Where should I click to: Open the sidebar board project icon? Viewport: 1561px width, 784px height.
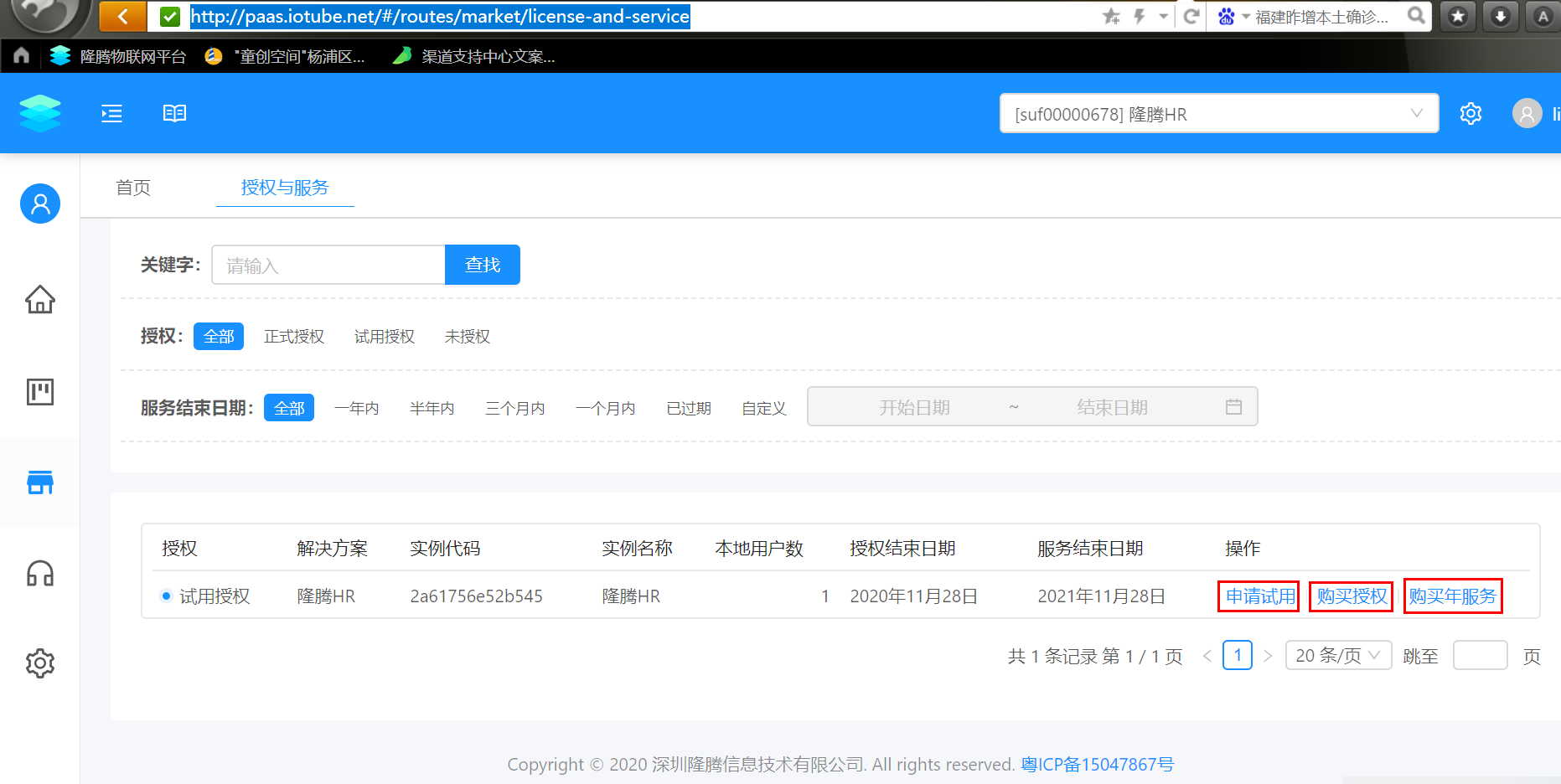pos(40,391)
